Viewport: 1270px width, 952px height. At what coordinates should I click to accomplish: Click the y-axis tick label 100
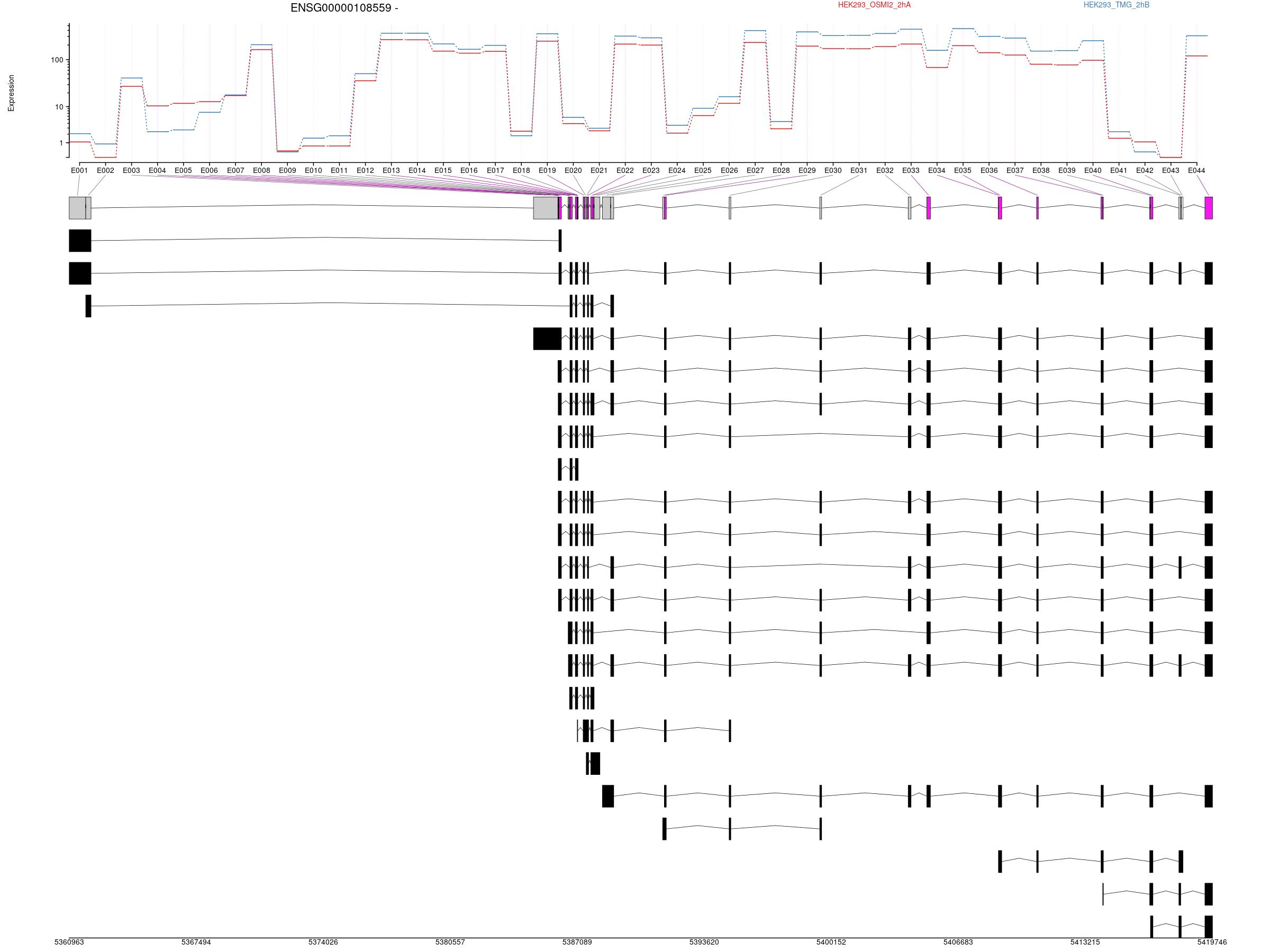click(x=57, y=60)
